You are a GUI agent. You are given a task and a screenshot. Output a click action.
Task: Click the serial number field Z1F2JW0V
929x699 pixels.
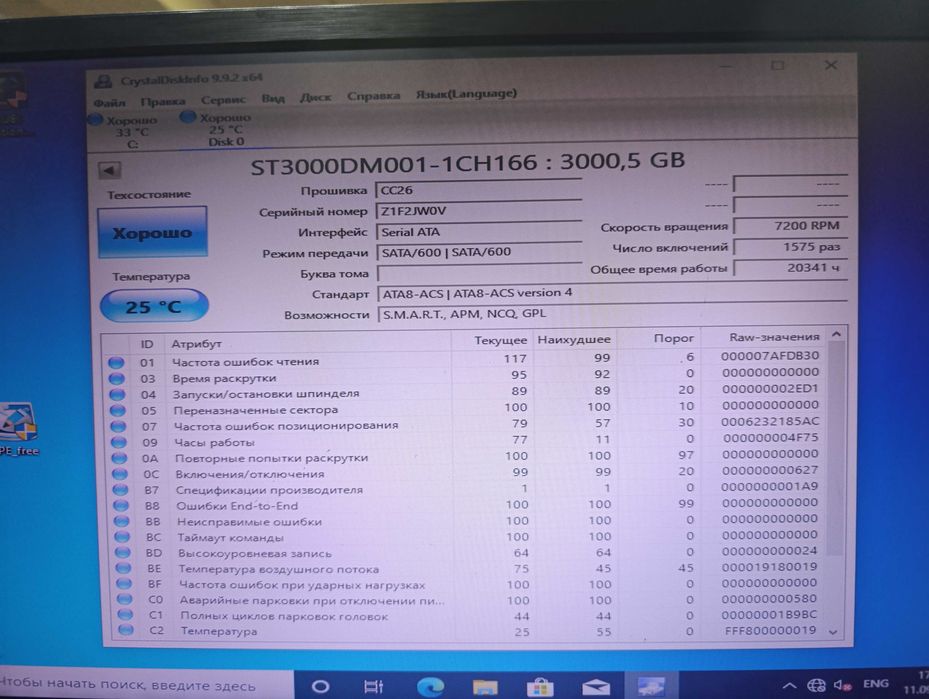479,211
